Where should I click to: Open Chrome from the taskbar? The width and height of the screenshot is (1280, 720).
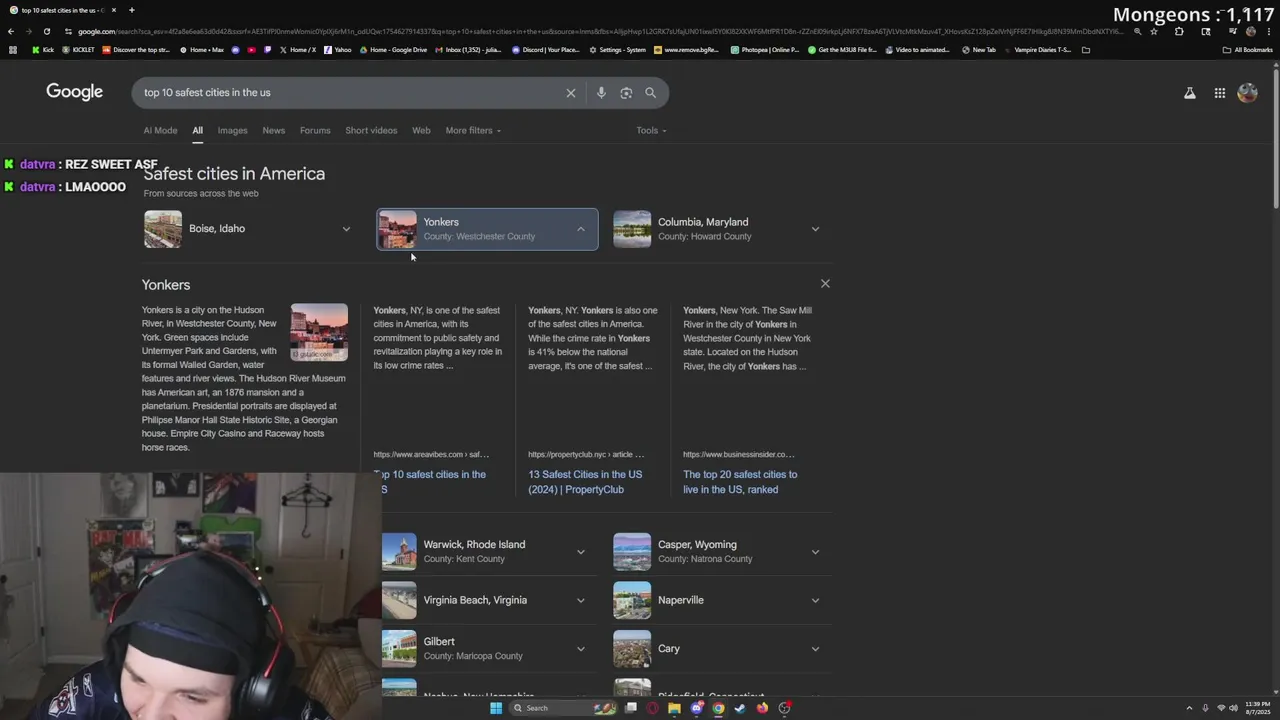[718, 708]
